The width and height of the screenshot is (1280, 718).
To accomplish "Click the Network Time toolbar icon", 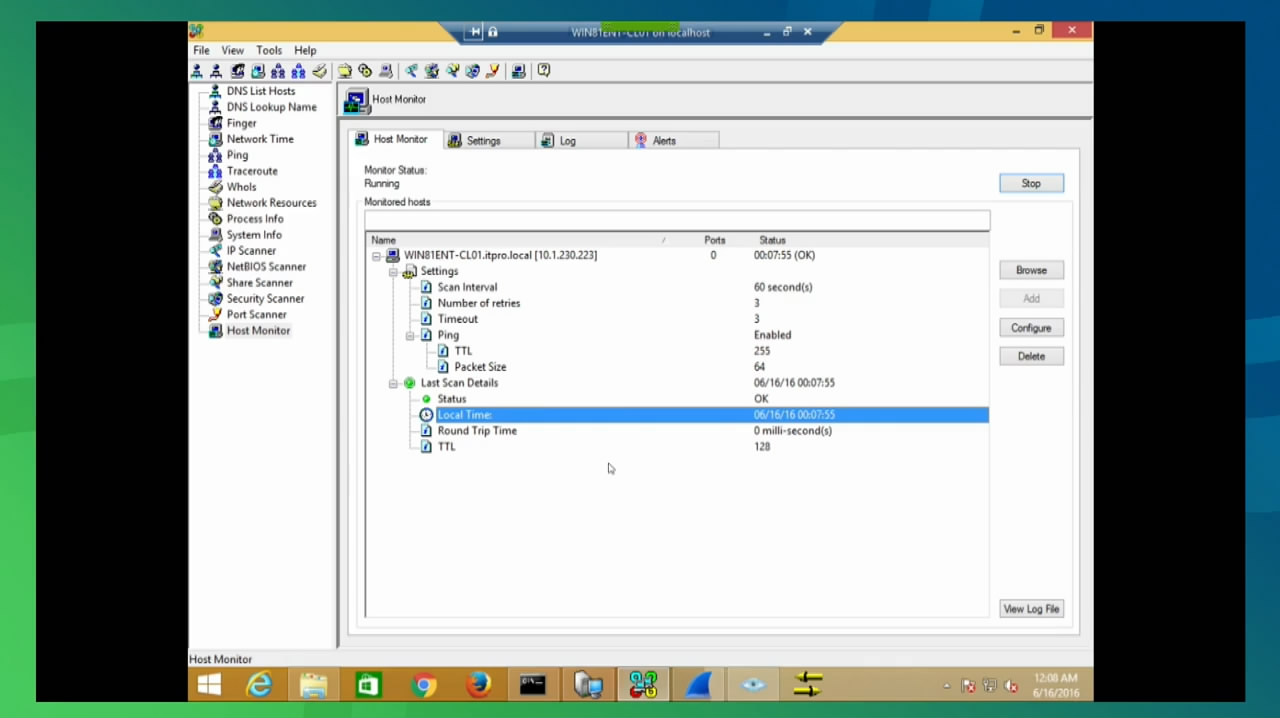I will [258, 71].
